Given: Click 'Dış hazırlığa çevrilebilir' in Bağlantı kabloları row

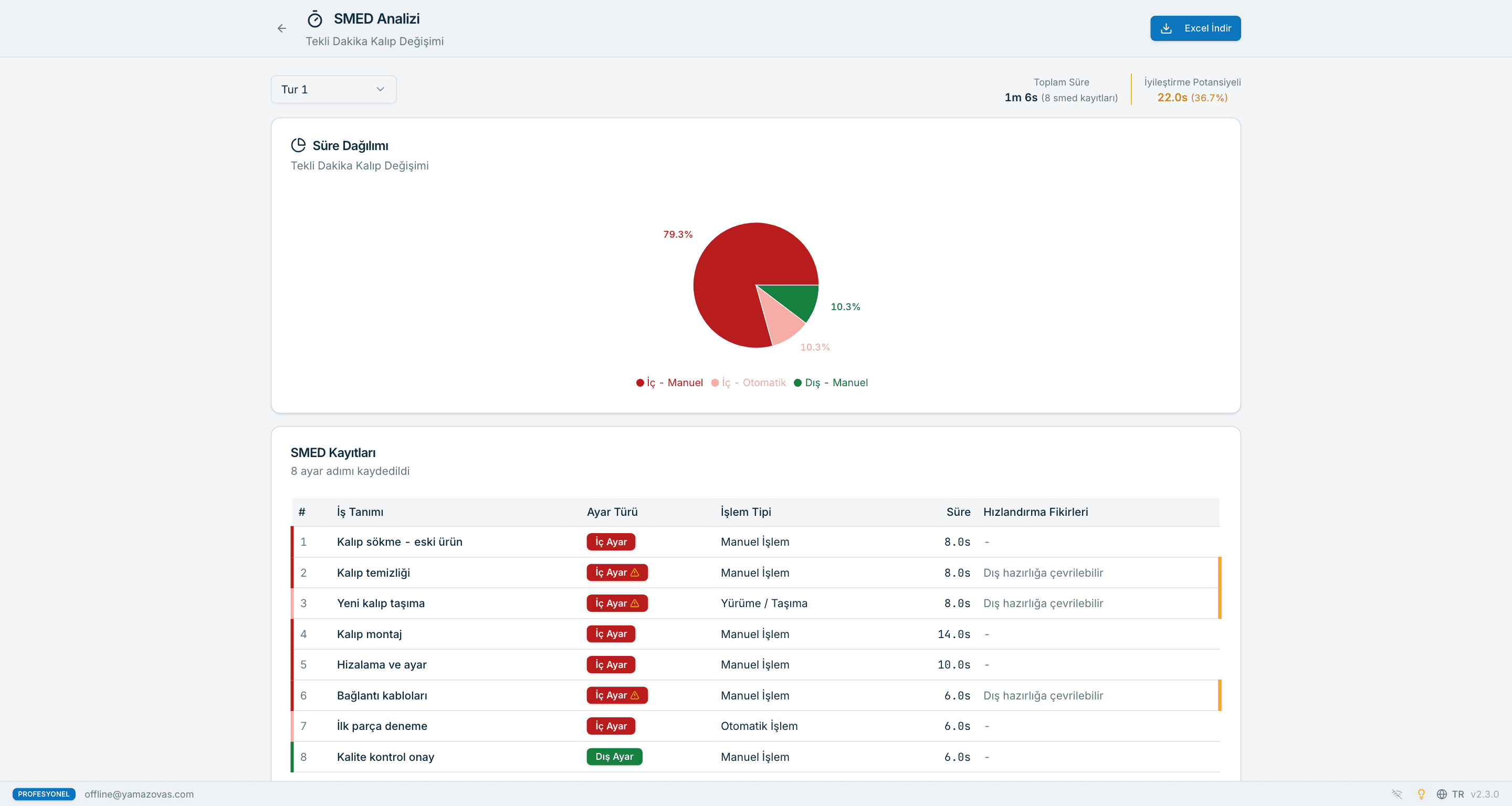Looking at the screenshot, I should [x=1043, y=695].
